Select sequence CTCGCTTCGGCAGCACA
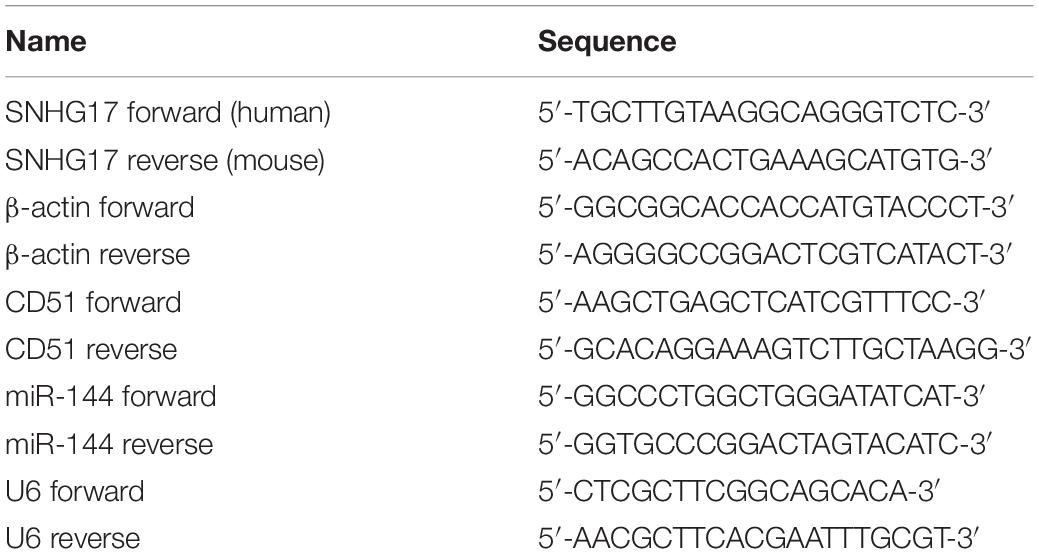The width and height of the screenshot is (1039, 554). 738,492
